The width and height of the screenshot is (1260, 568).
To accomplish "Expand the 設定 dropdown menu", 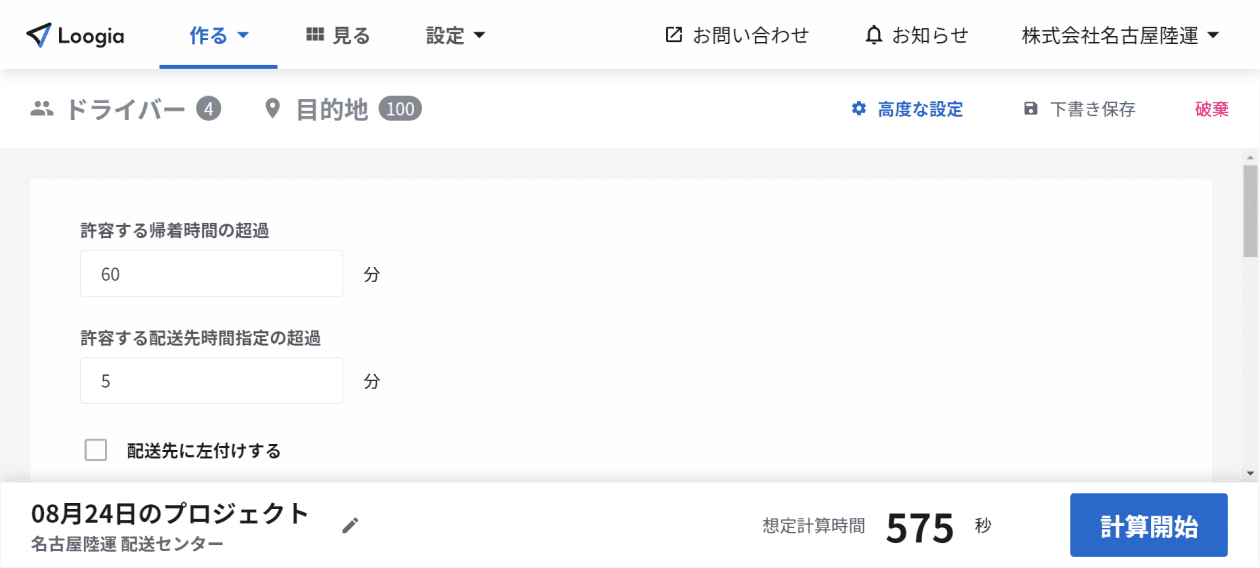I will (x=456, y=36).
